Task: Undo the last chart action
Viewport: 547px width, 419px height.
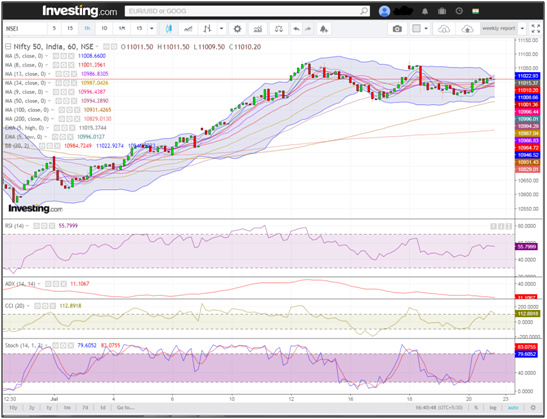Action: click(x=296, y=29)
